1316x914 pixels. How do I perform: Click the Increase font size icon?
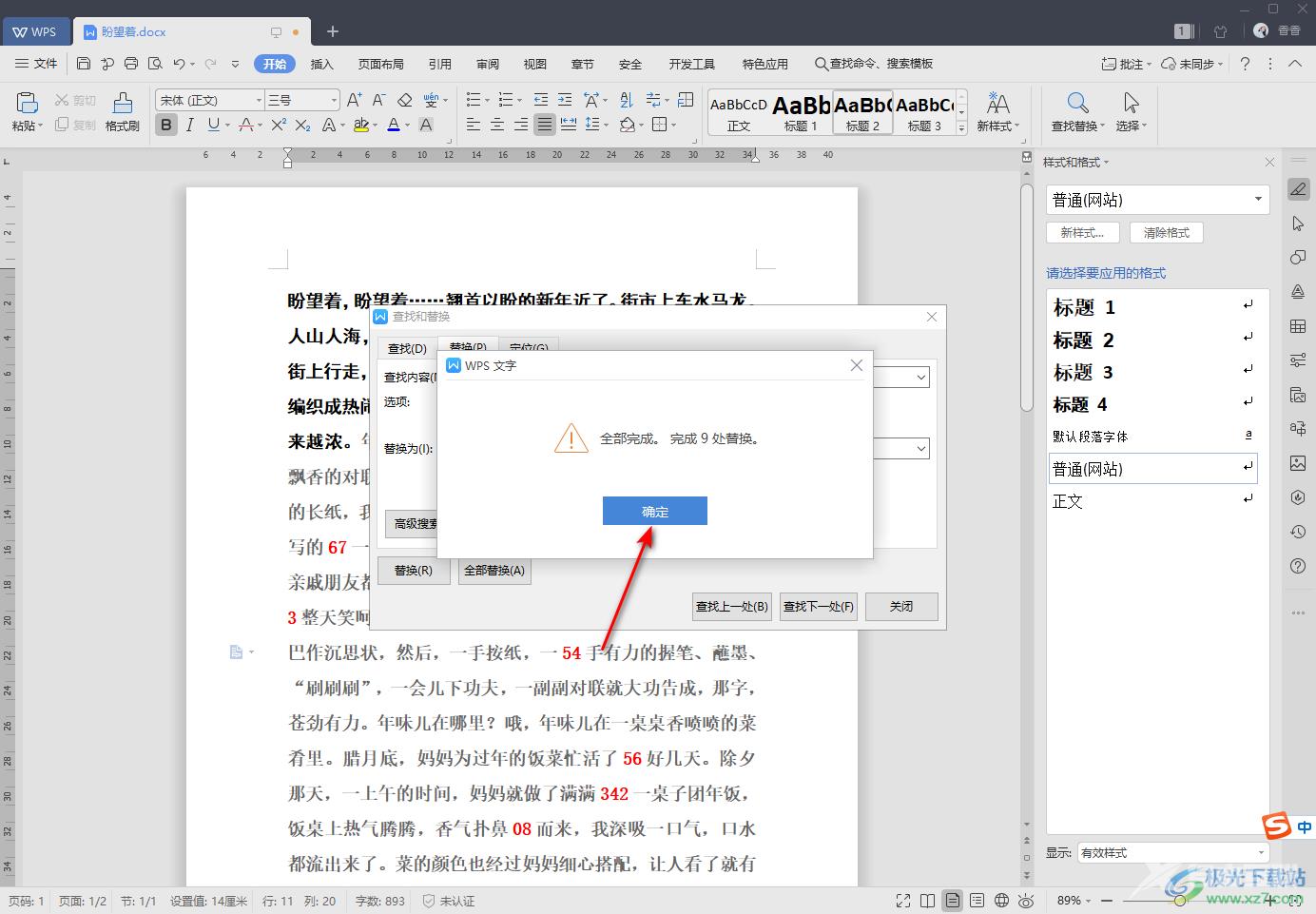(x=354, y=99)
